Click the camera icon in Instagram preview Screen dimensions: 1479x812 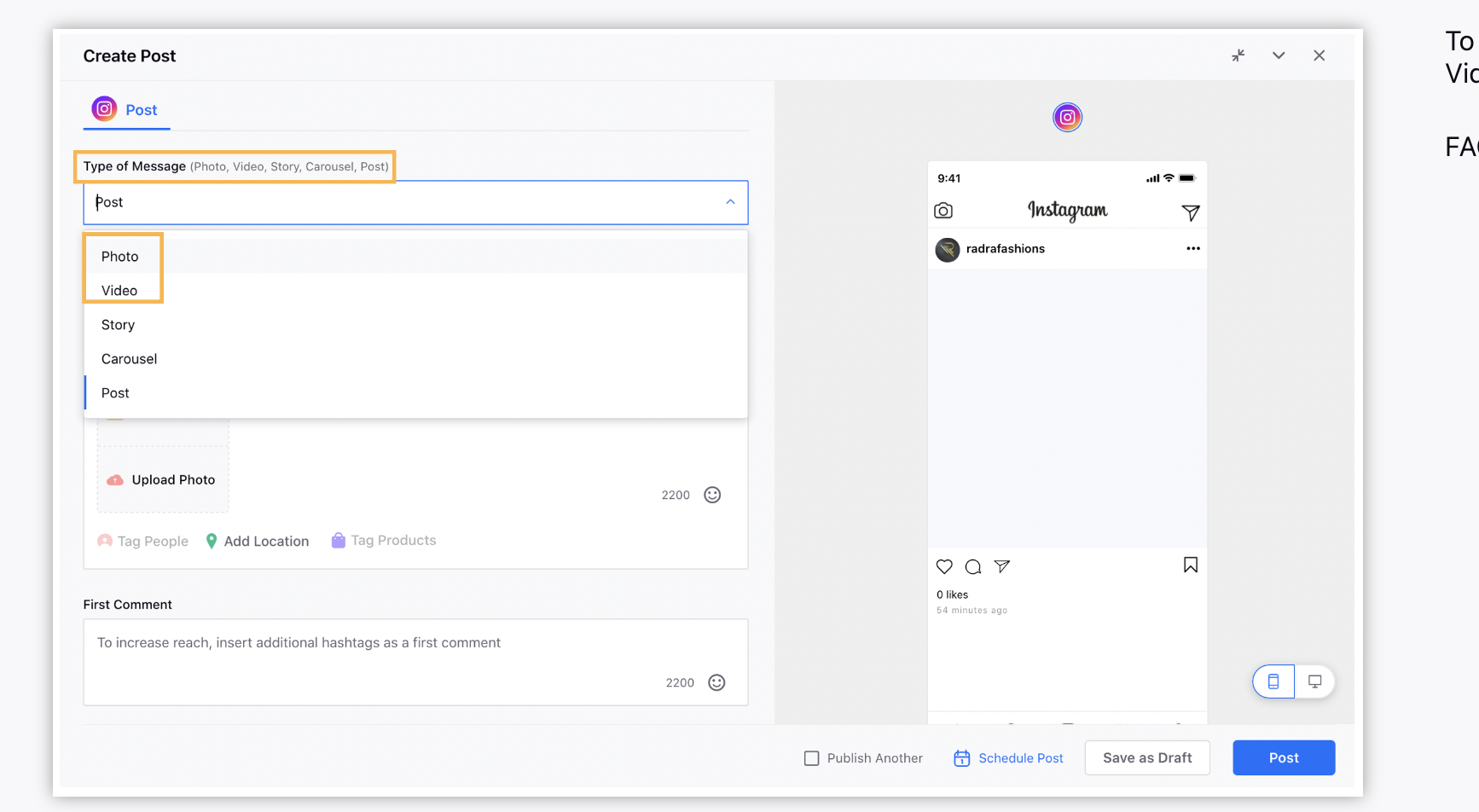tap(943, 210)
